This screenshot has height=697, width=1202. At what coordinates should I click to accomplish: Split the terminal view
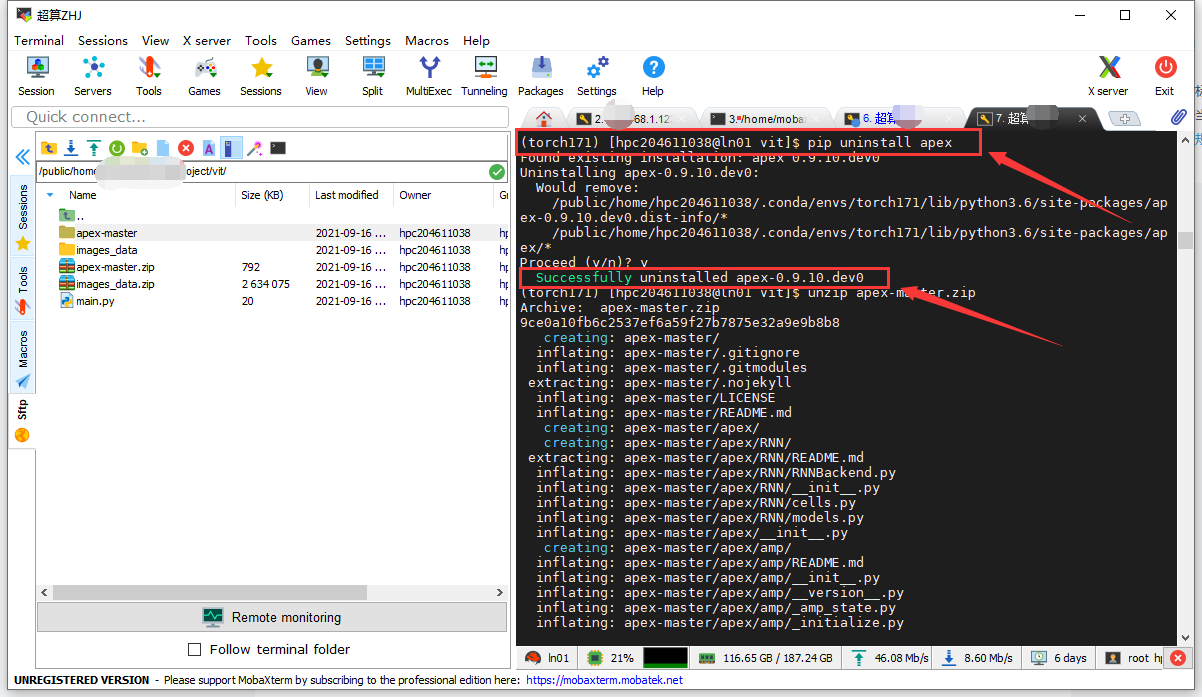(x=372, y=75)
